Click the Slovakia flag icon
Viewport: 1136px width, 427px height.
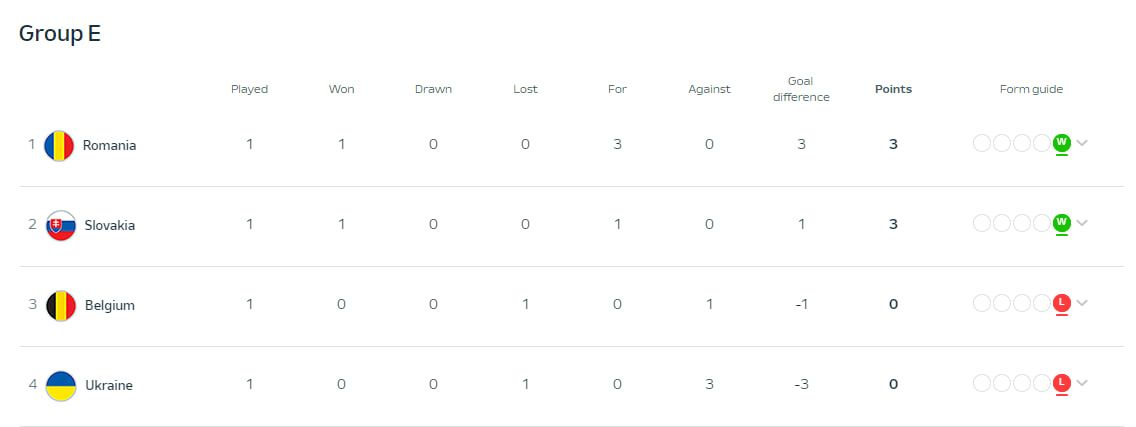pyautogui.click(x=60, y=225)
